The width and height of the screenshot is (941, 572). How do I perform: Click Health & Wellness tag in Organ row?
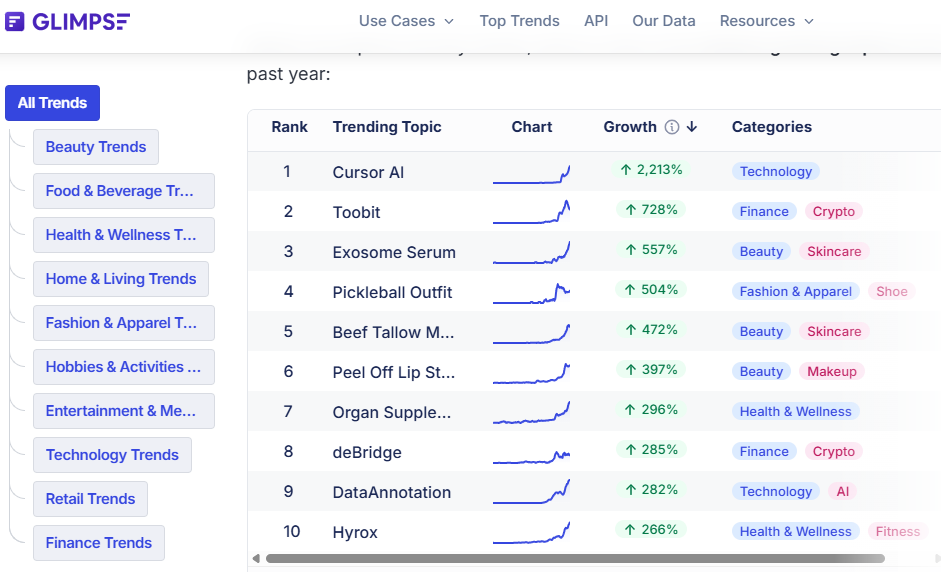[796, 412]
